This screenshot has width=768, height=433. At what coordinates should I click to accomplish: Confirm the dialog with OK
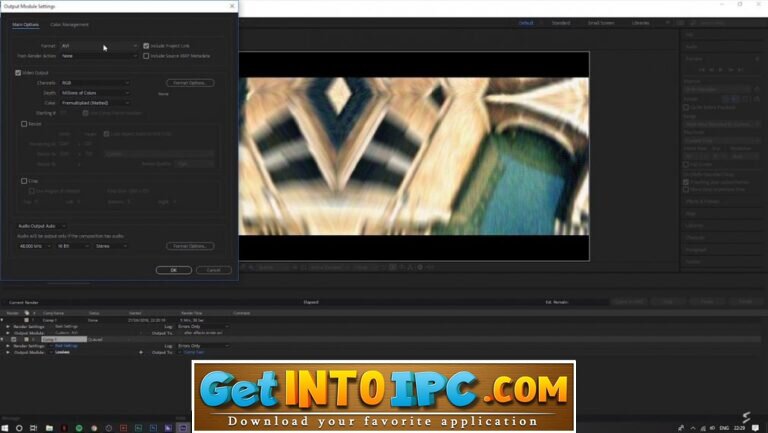tap(173, 270)
